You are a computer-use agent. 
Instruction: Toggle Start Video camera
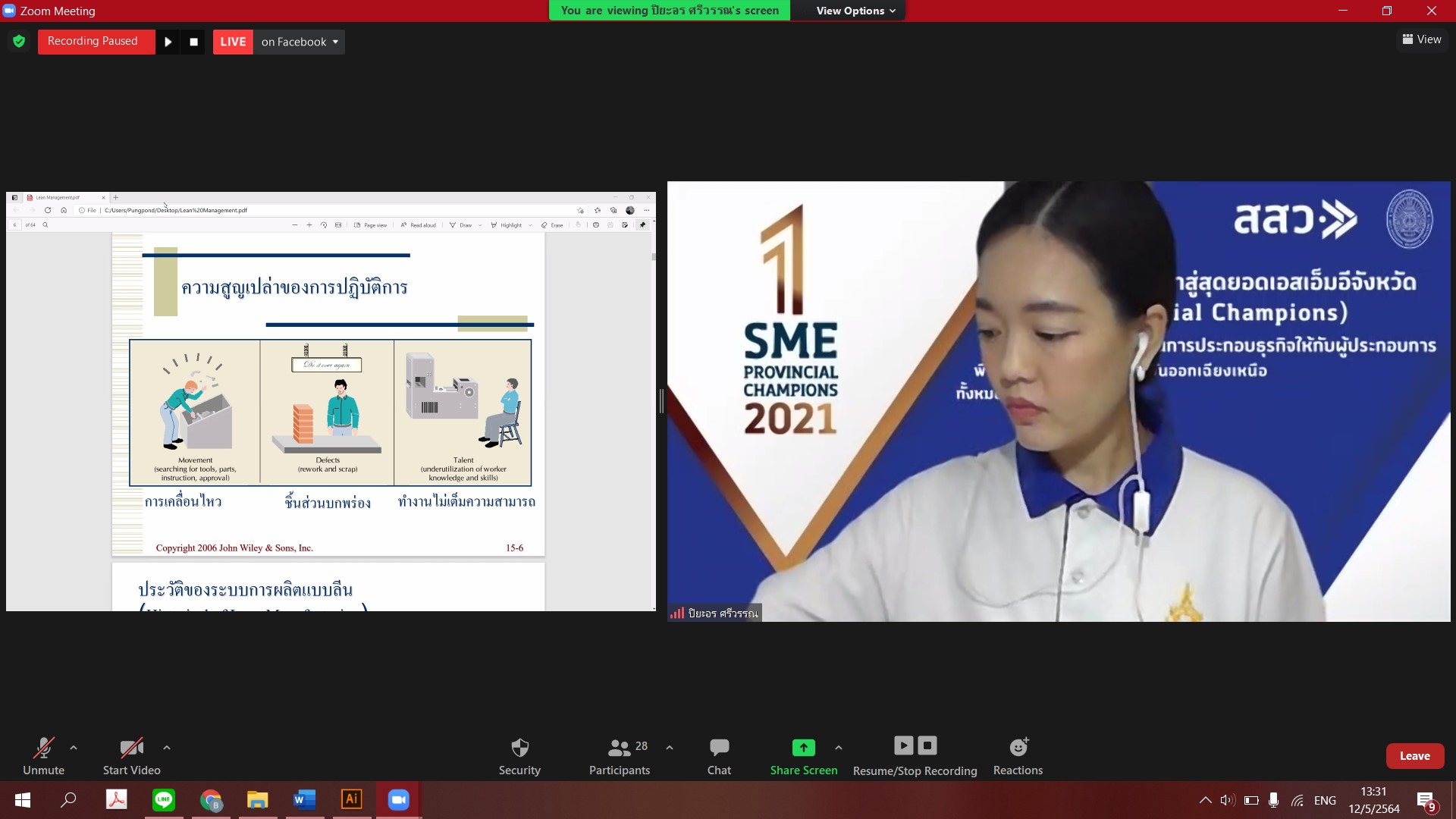[131, 756]
